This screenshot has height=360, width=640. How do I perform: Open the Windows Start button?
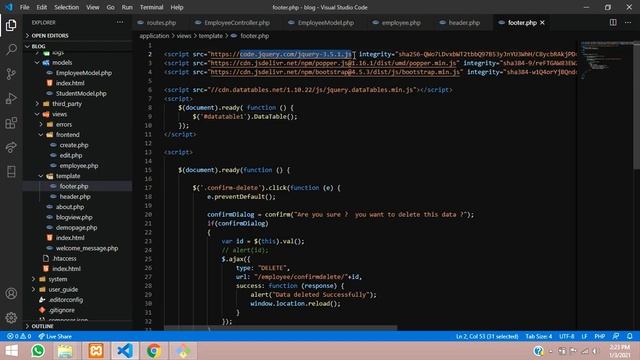tap(11, 351)
